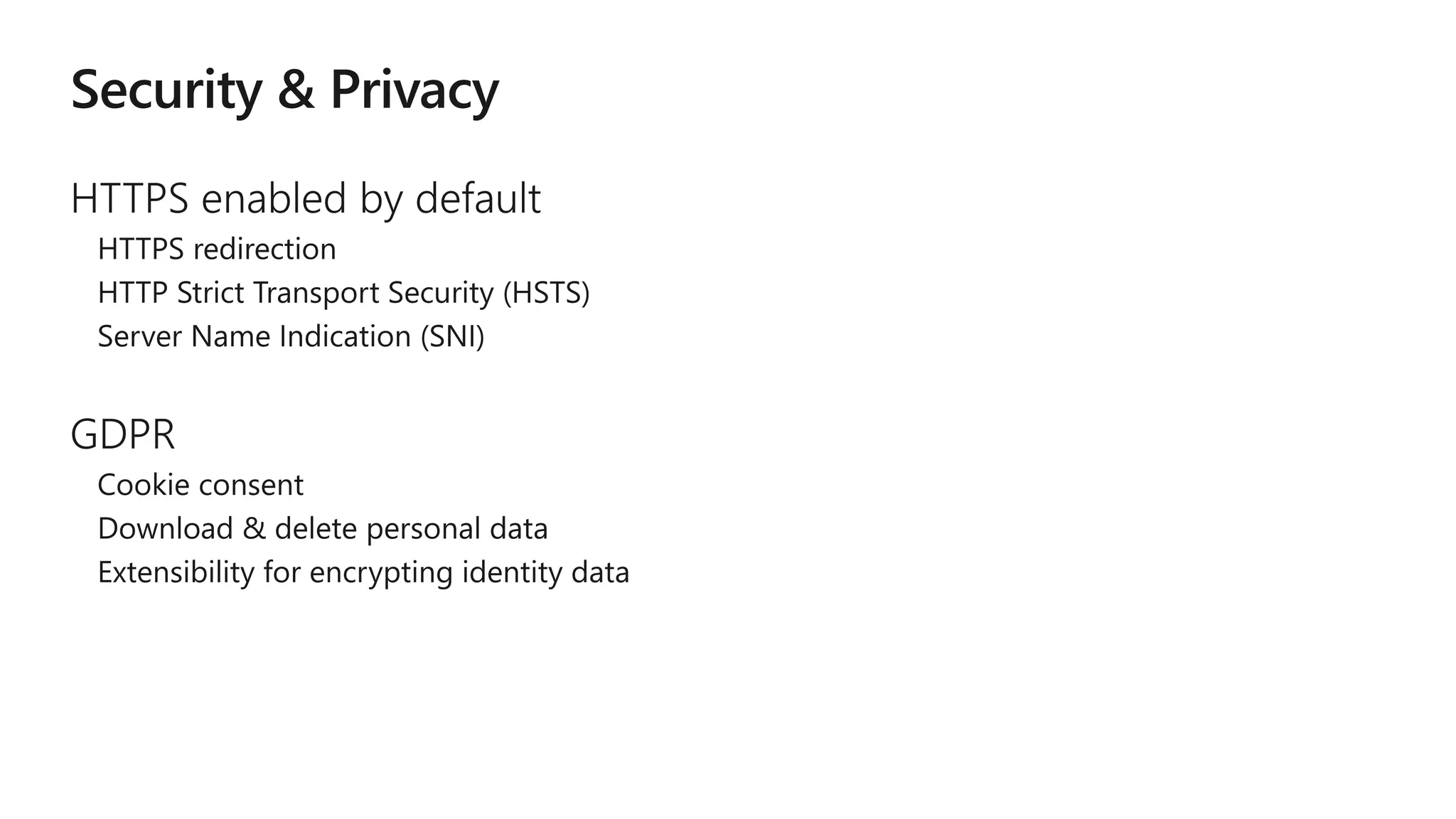Viewport: 1456px width, 819px height.
Task: Click the "HTTPS redirection" bullet line
Action: click(217, 250)
